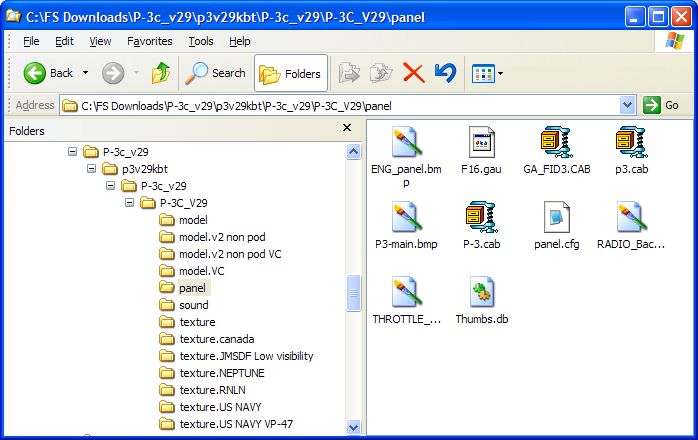Click the texture.canada folder icon
This screenshot has width=698, height=440.
point(167,338)
